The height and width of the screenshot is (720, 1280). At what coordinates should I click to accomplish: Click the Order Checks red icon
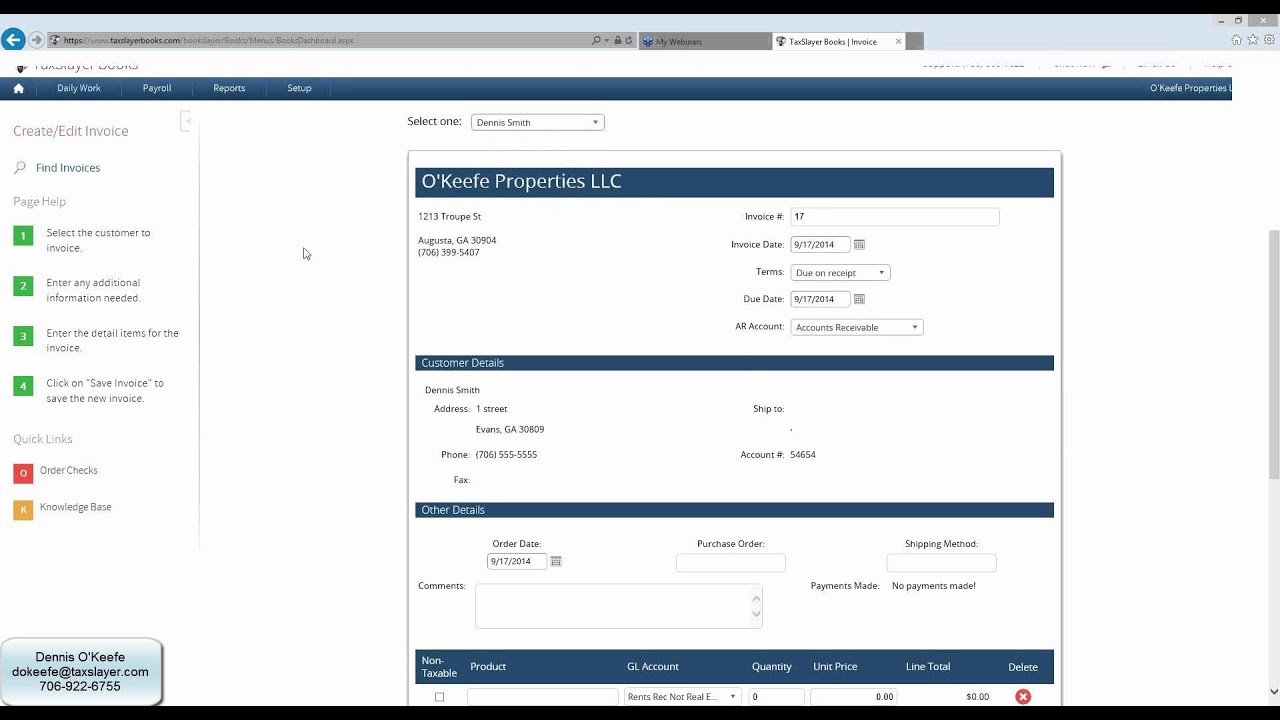point(23,473)
